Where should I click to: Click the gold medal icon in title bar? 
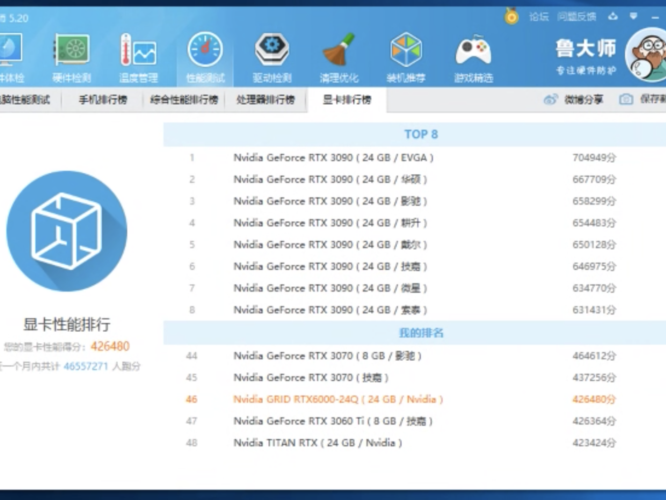tap(511, 16)
